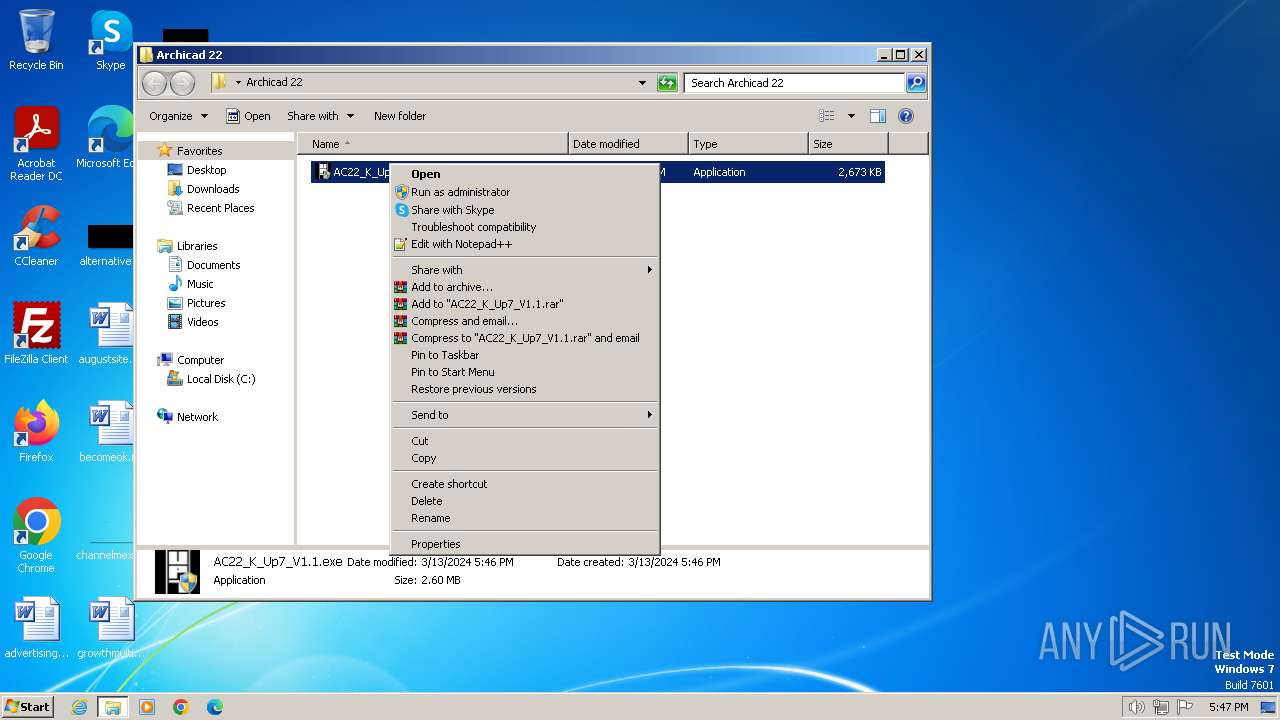This screenshot has width=1280, height=720.
Task: Open the advertising Word document icon
Action: (x=36, y=628)
